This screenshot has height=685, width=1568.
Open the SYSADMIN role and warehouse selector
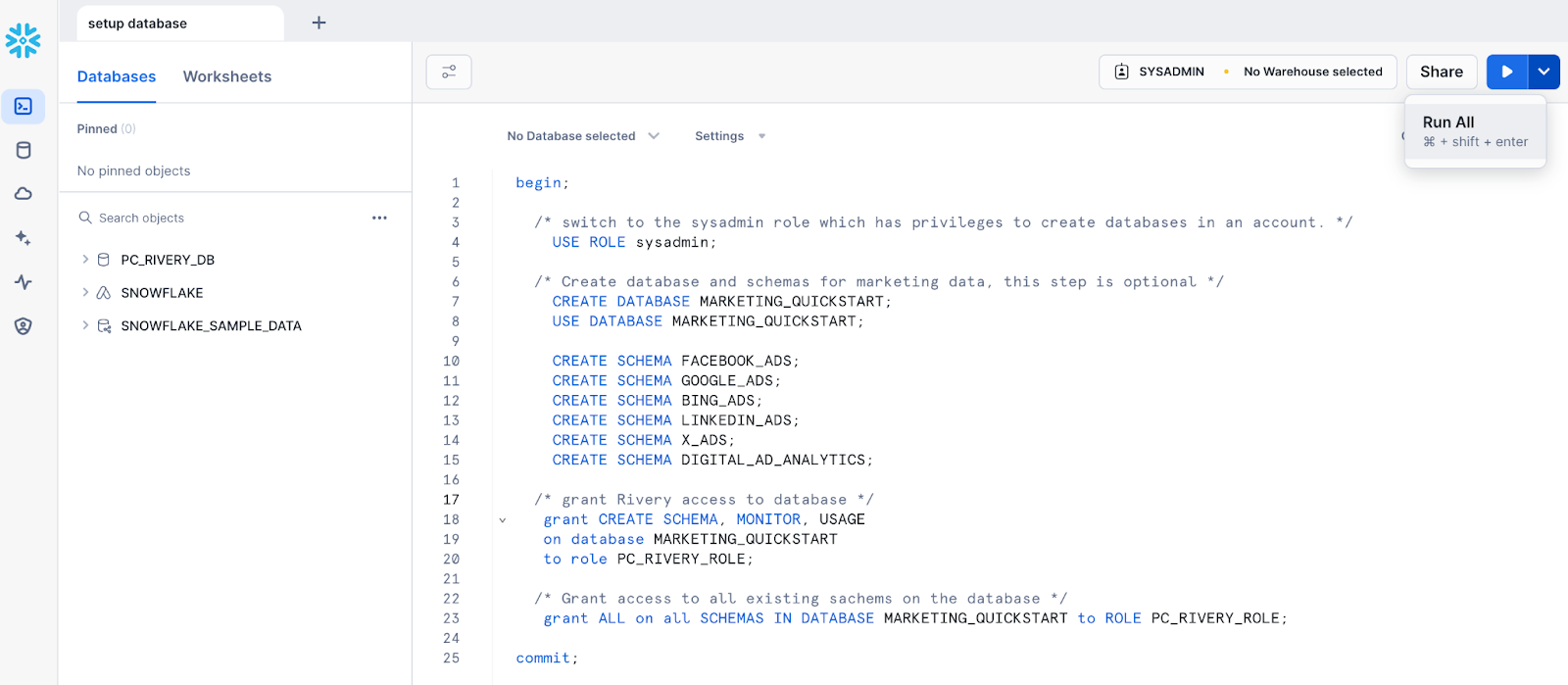click(1248, 72)
